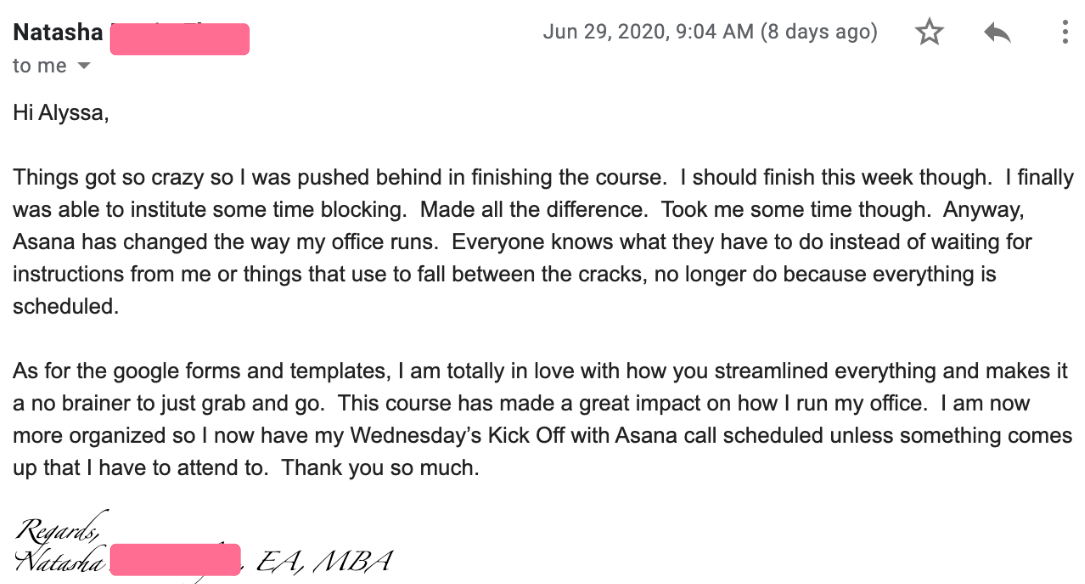Click the "EA, MBA" credentials in signature
This screenshot has width=1085, height=584.
323,561
